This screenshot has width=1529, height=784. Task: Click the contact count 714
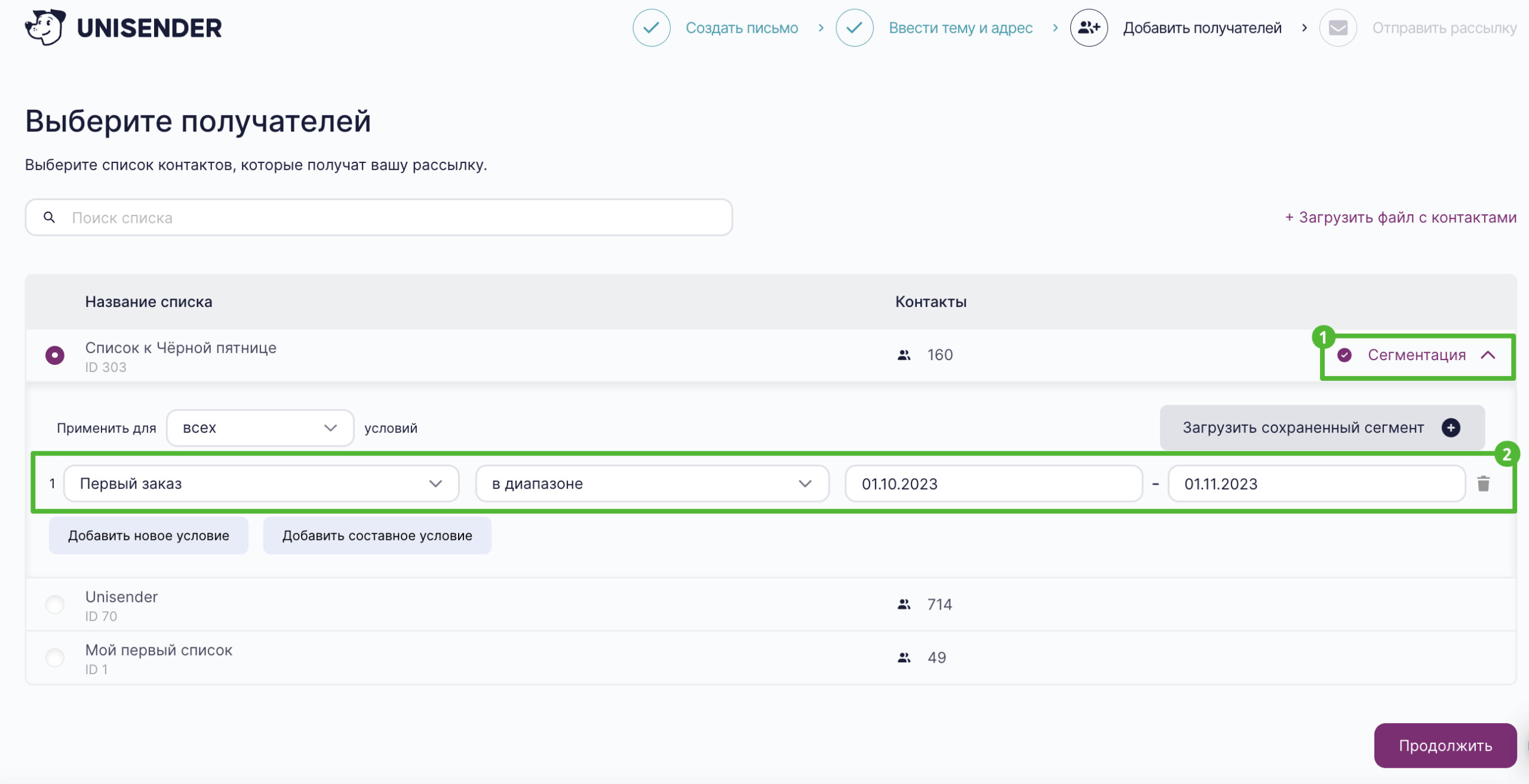[939, 605]
